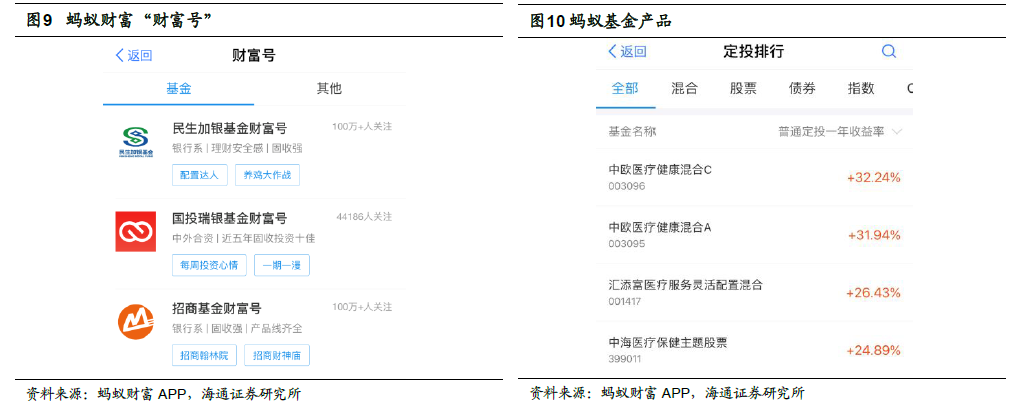Click the +31.94% return value
Image resolution: width=1015 pixels, height=409 pixels.
(874, 235)
